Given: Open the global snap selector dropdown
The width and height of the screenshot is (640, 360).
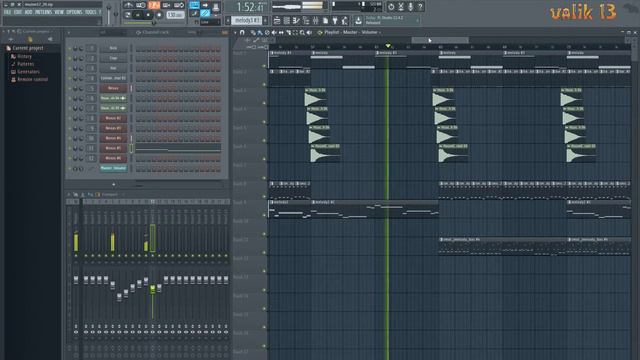Looking at the screenshot, I should (210, 22).
